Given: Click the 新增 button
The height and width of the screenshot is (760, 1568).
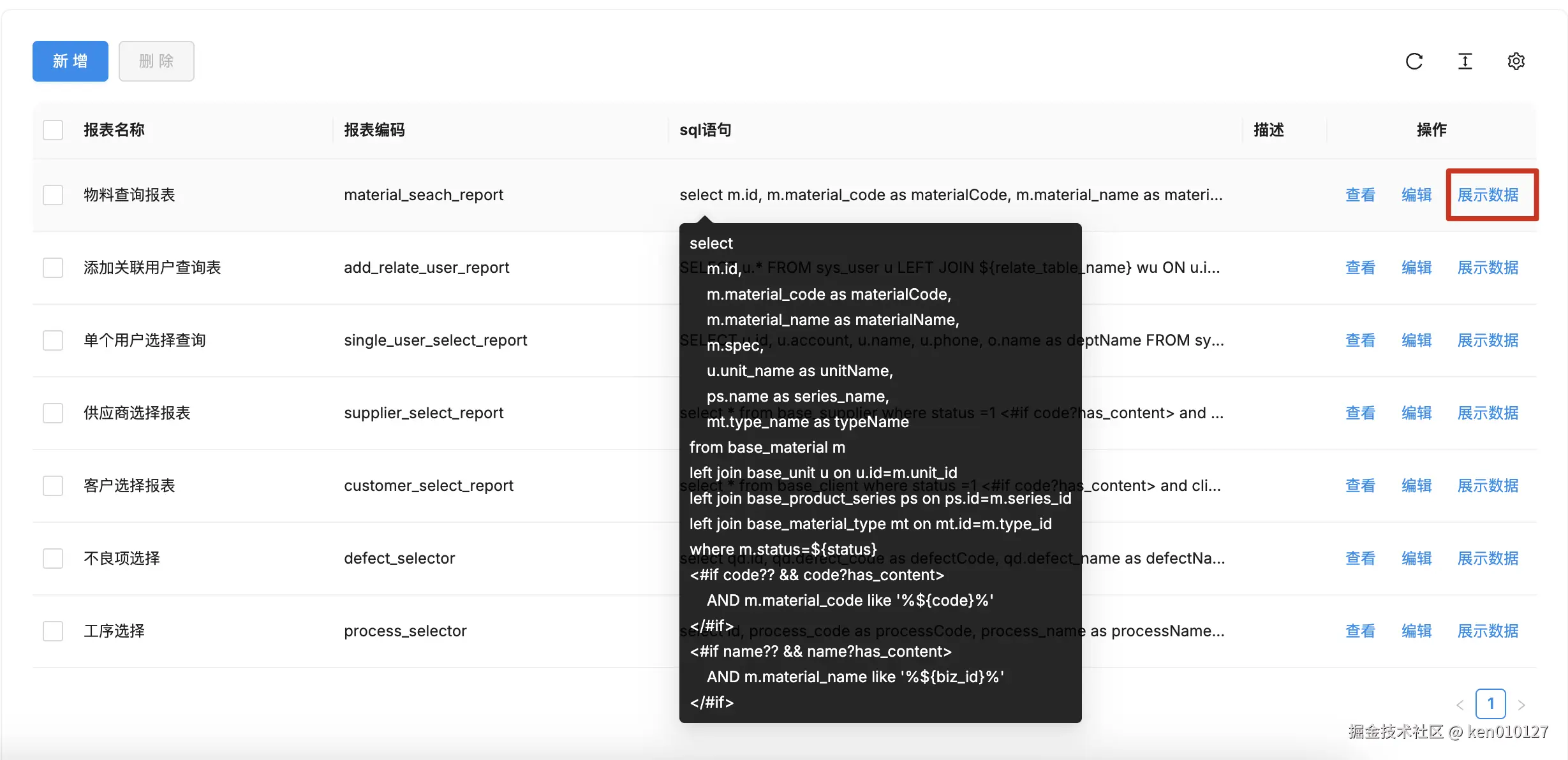Looking at the screenshot, I should tap(70, 61).
